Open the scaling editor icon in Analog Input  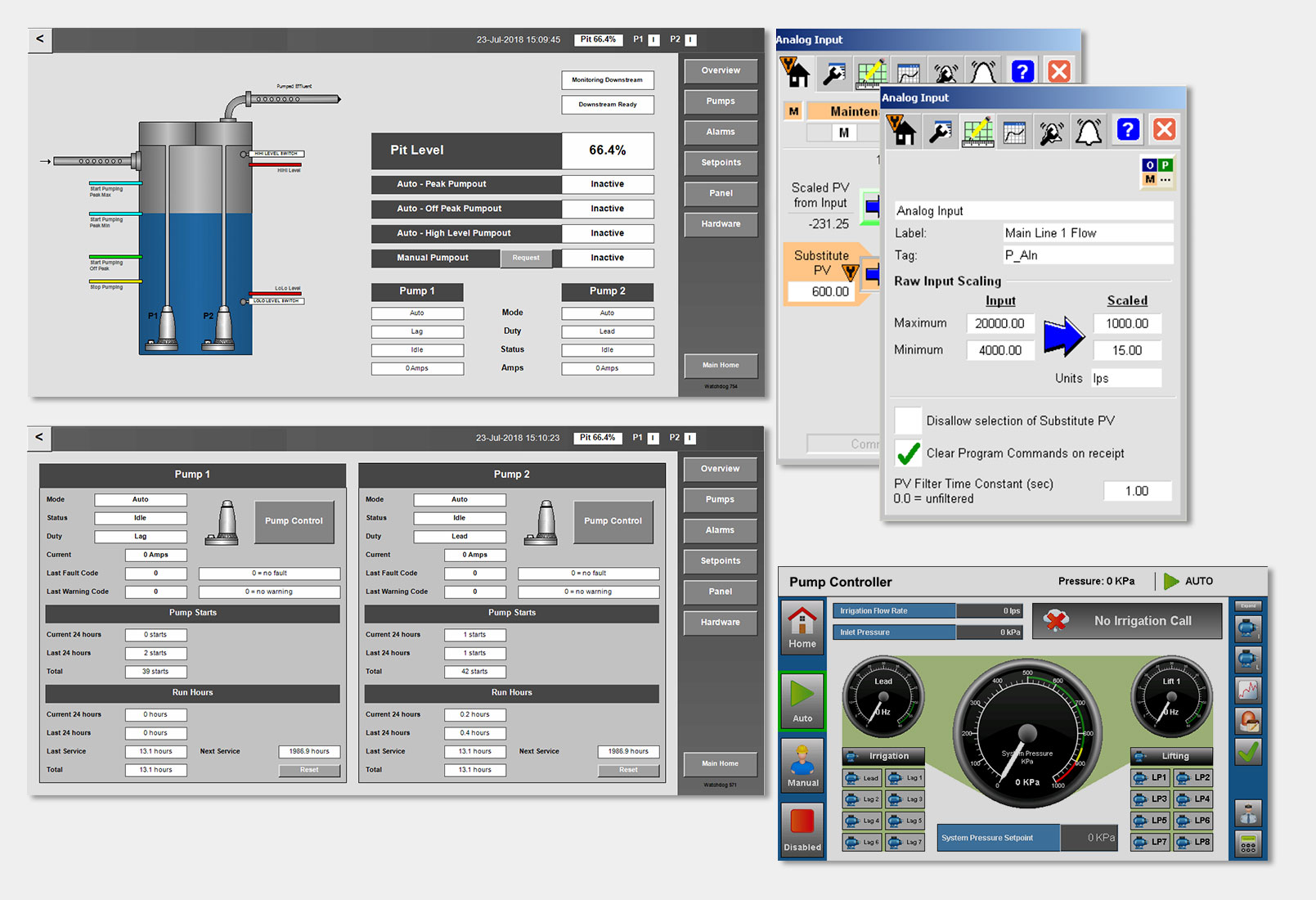click(978, 131)
